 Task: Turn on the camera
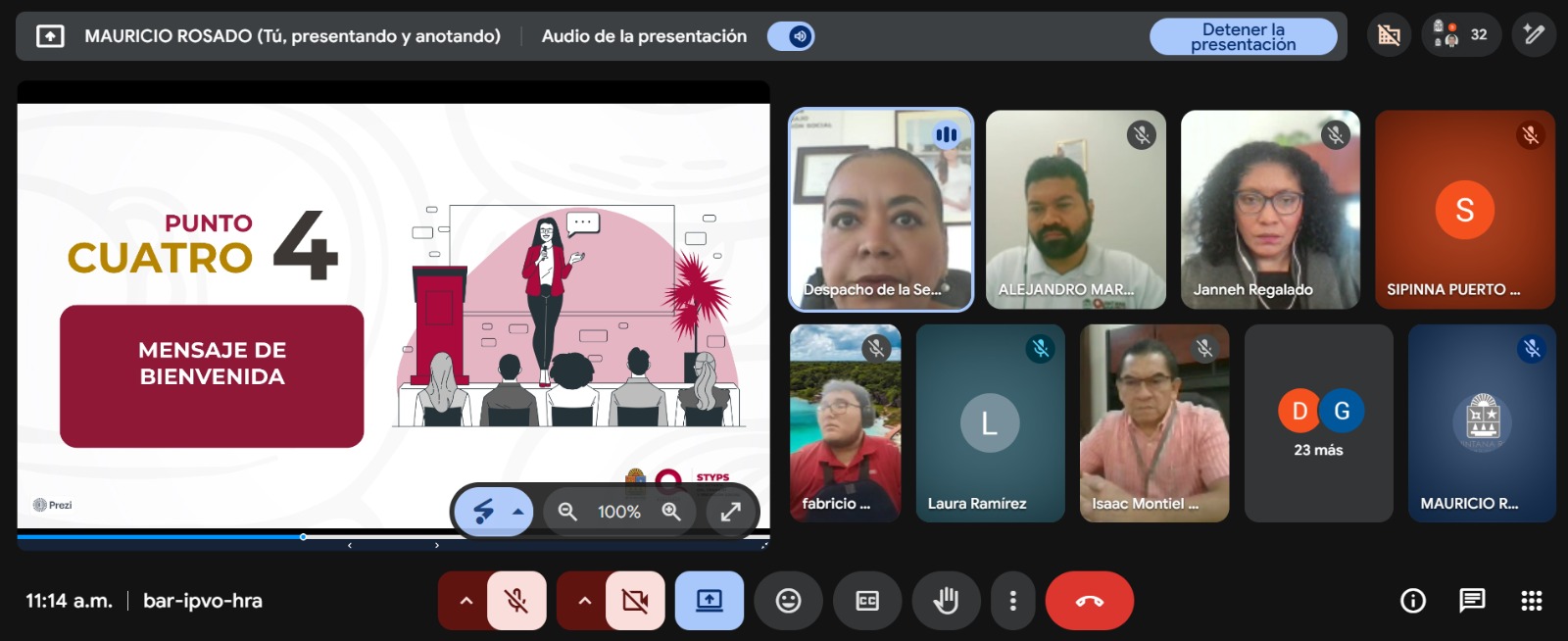tap(635, 601)
